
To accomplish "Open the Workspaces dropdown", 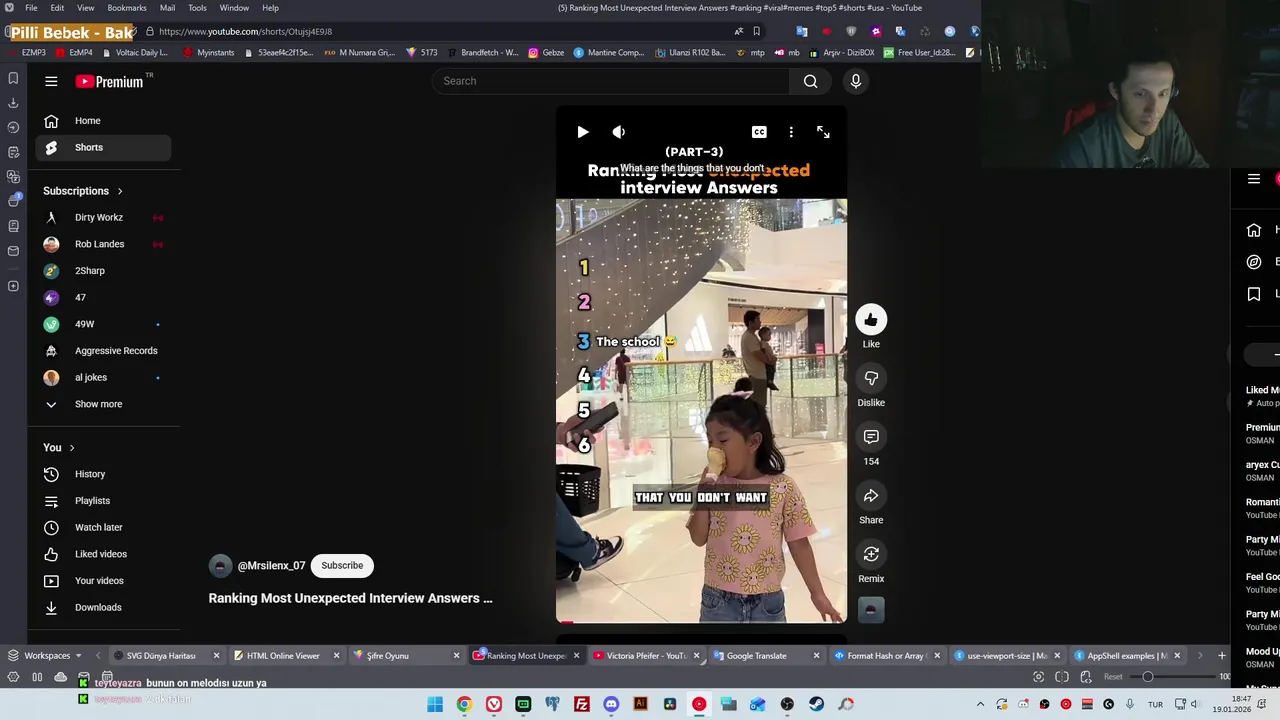I will pyautogui.click(x=47, y=656).
